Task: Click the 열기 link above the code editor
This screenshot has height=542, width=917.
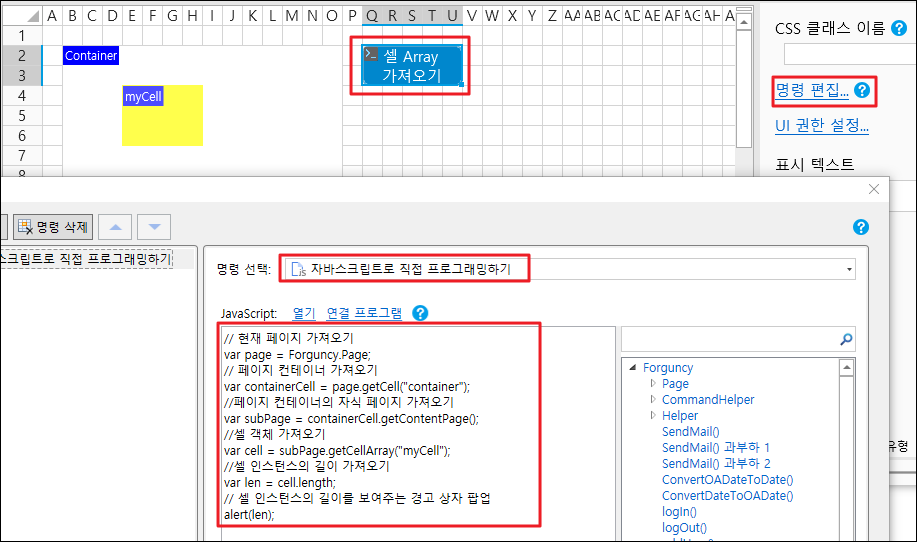Action: (x=304, y=313)
